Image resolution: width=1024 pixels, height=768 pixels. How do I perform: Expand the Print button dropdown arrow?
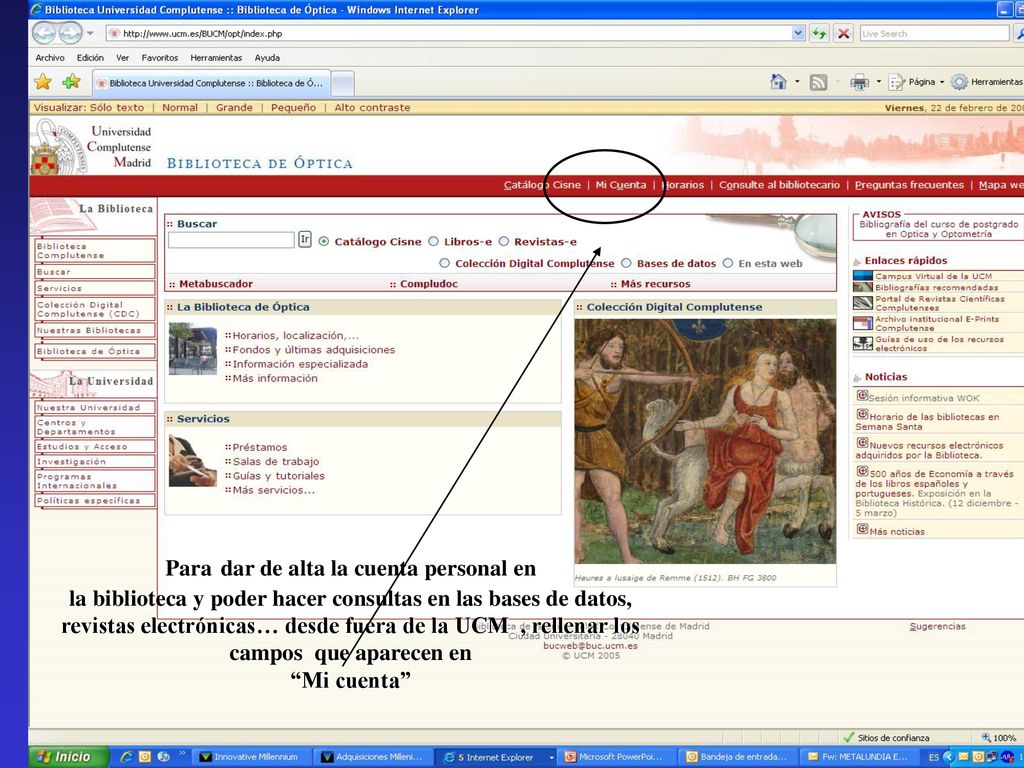(x=878, y=82)
